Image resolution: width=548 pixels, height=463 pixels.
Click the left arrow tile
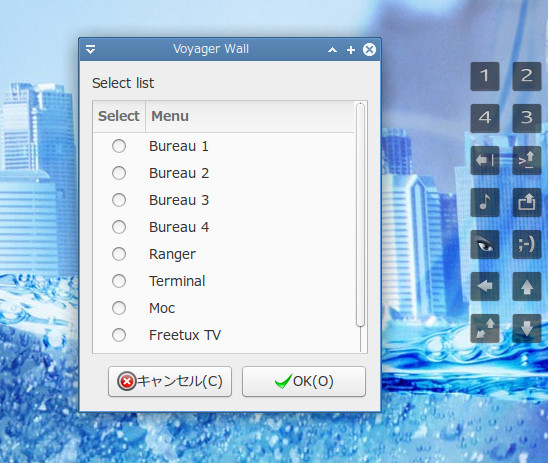485,286
